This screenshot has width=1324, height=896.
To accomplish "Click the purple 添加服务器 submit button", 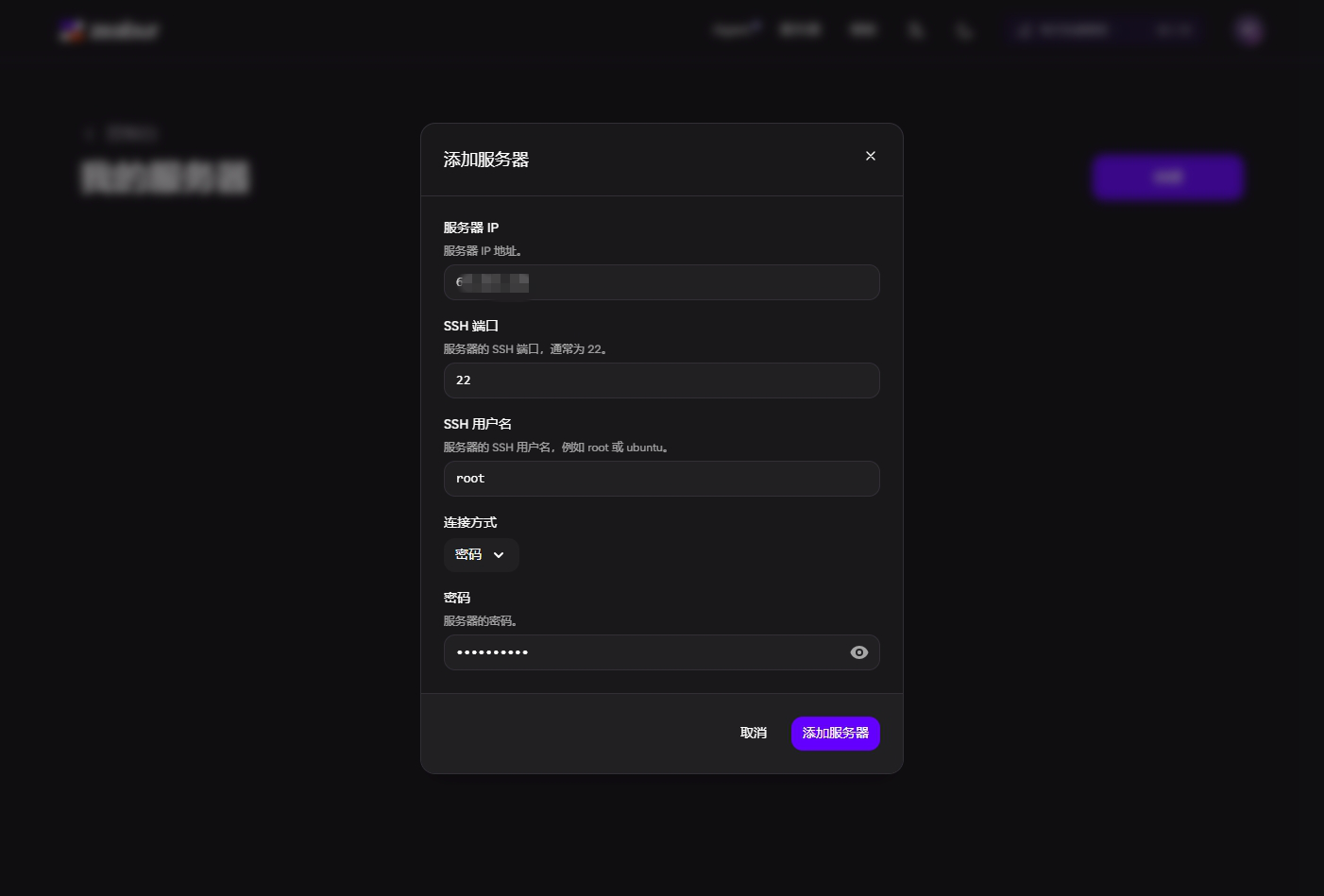I will click(836, 734).
